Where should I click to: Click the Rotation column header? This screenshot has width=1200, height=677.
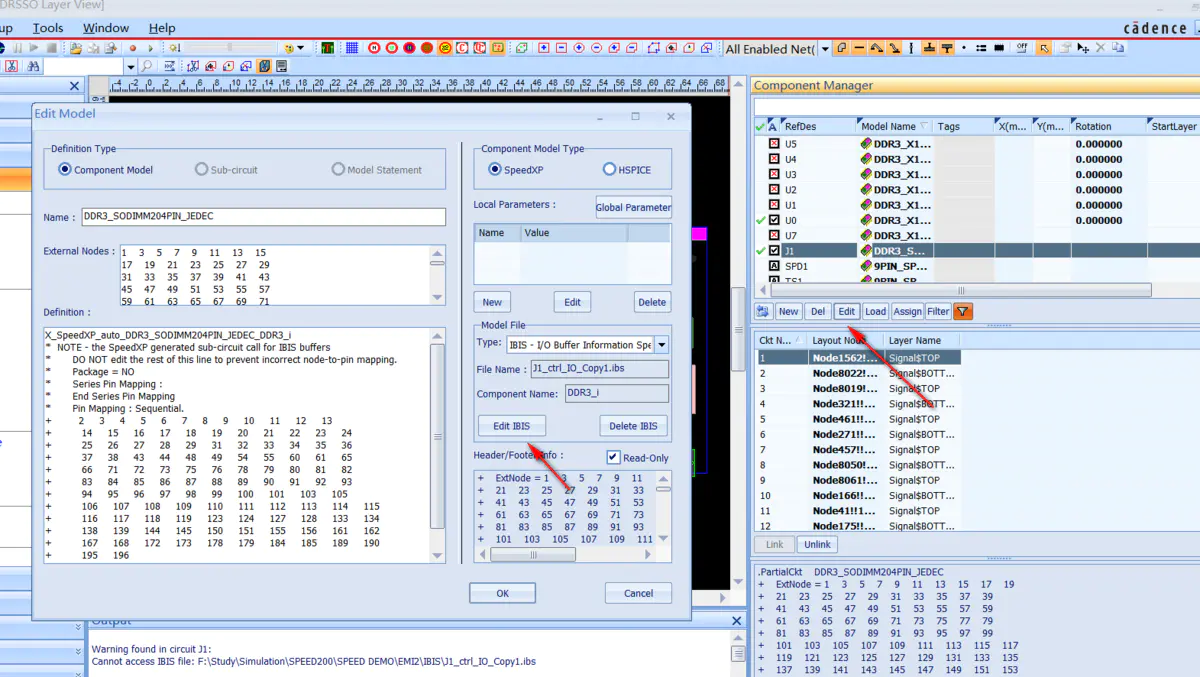tap(1107, 127)
